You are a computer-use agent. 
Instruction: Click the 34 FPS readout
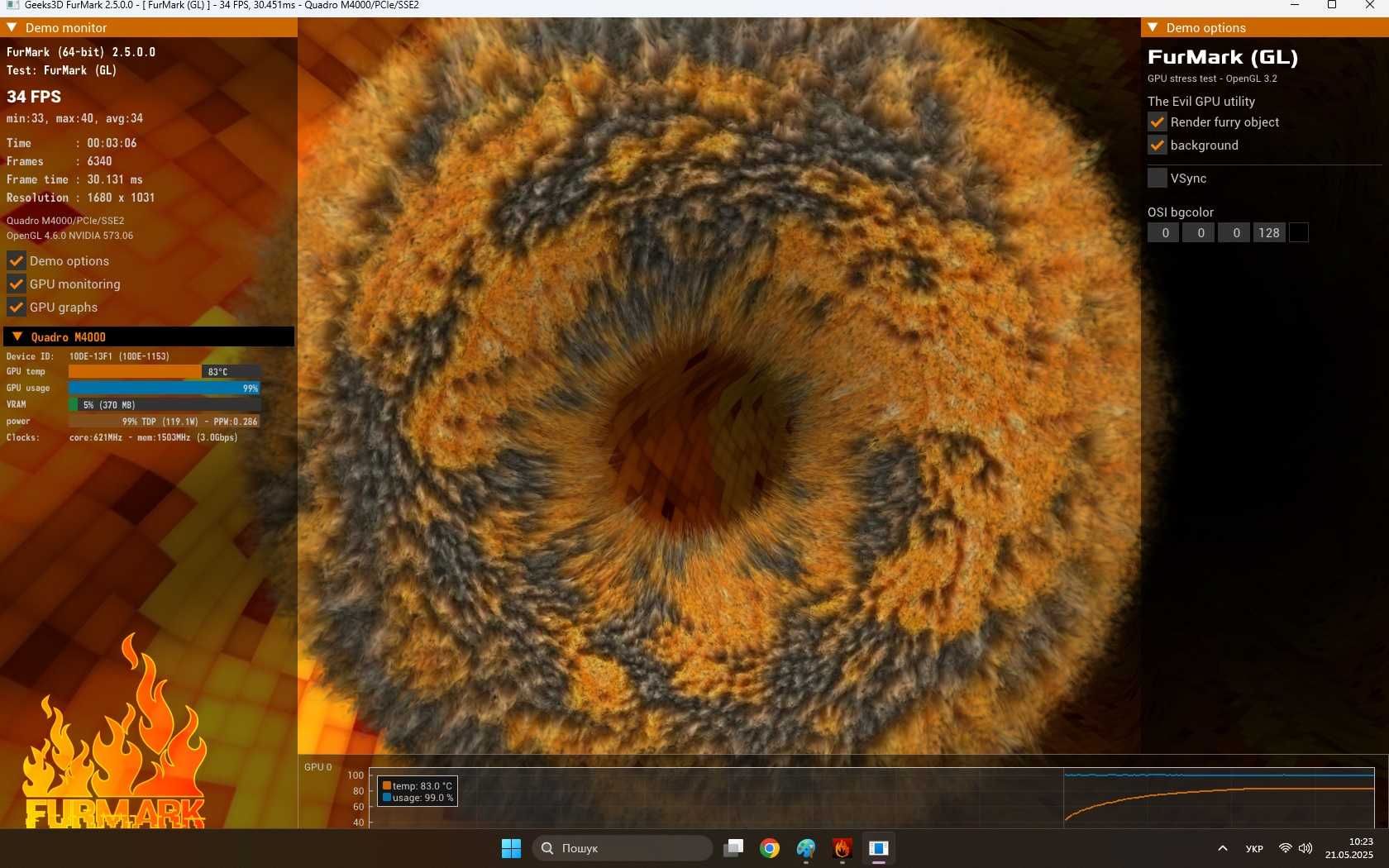click(34, 97)
